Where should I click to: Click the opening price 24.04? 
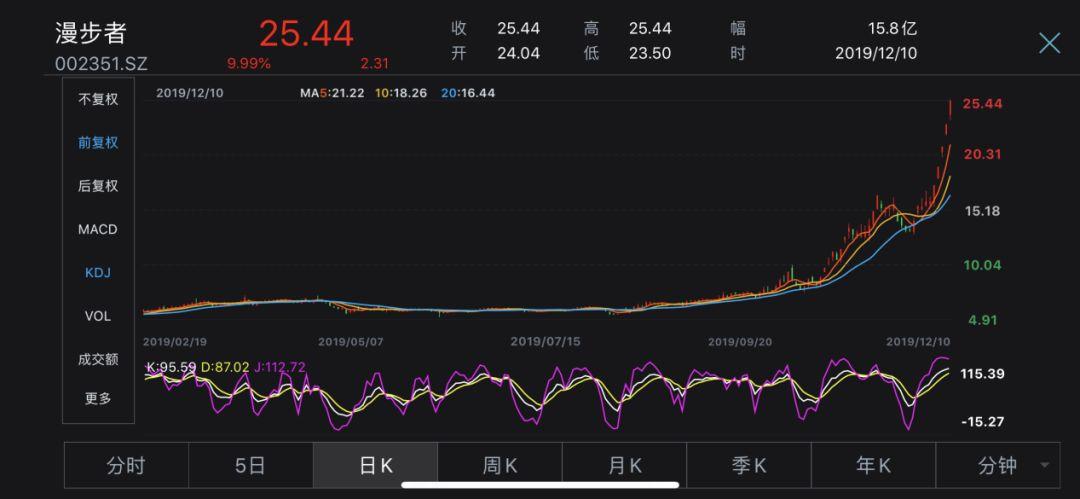[x=519, y=53]
